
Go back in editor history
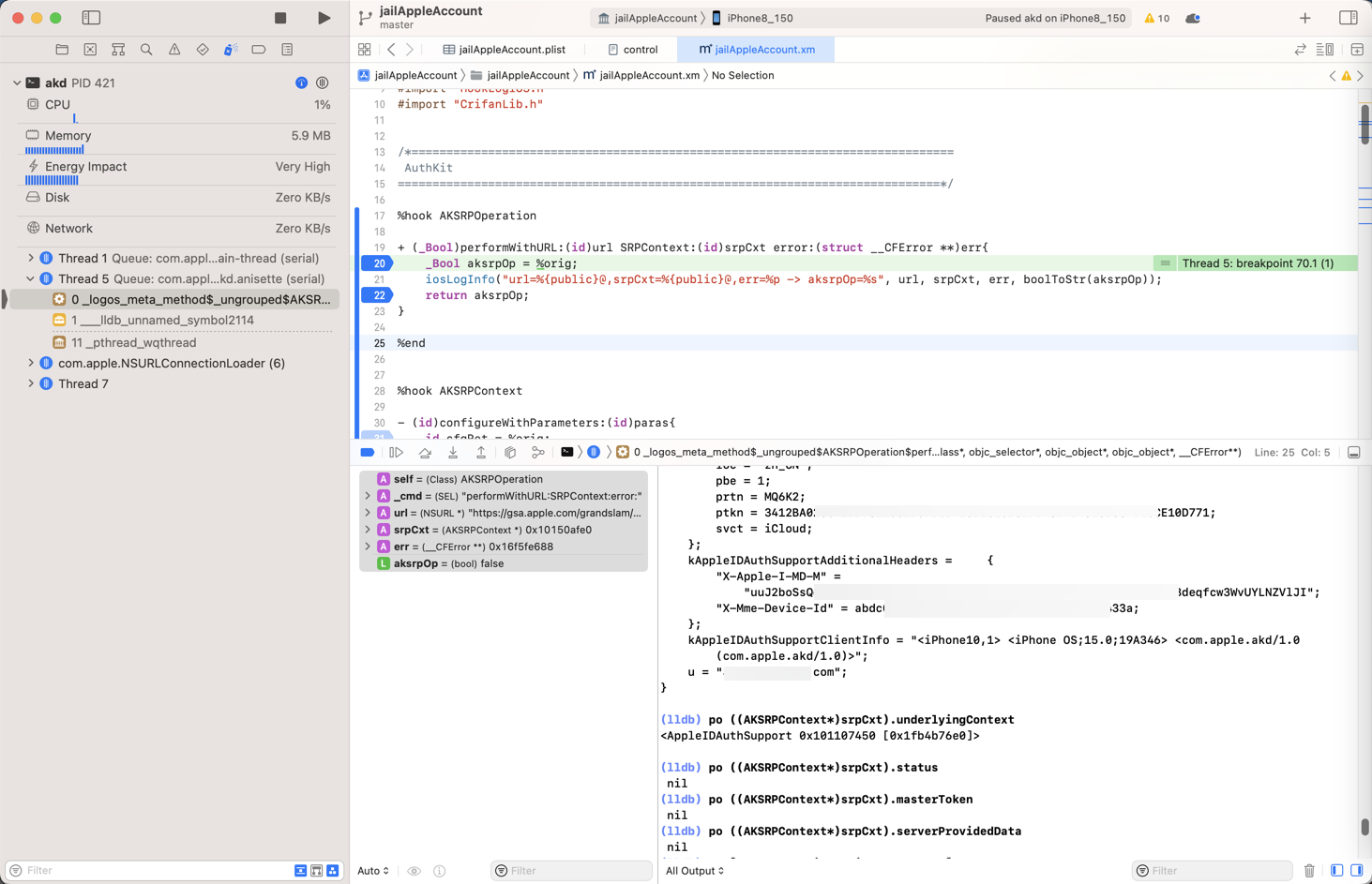click(391, 50)
